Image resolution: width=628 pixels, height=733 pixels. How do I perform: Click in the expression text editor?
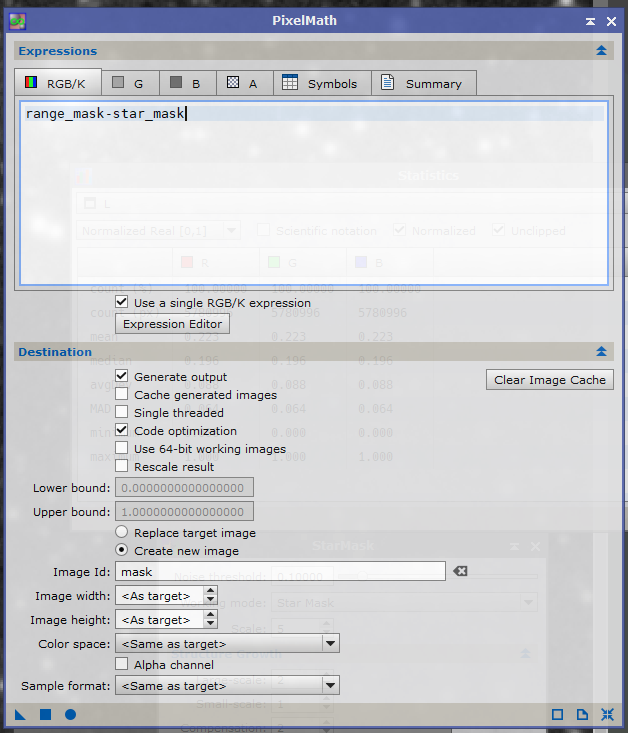tap(314, 193)
